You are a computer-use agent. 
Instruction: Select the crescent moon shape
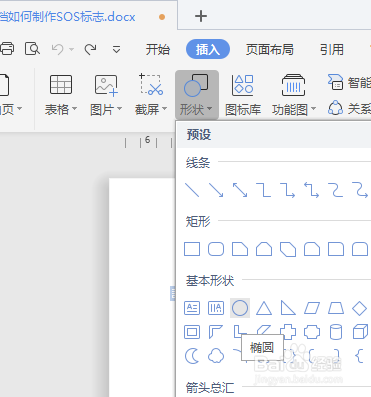(192, 356)
